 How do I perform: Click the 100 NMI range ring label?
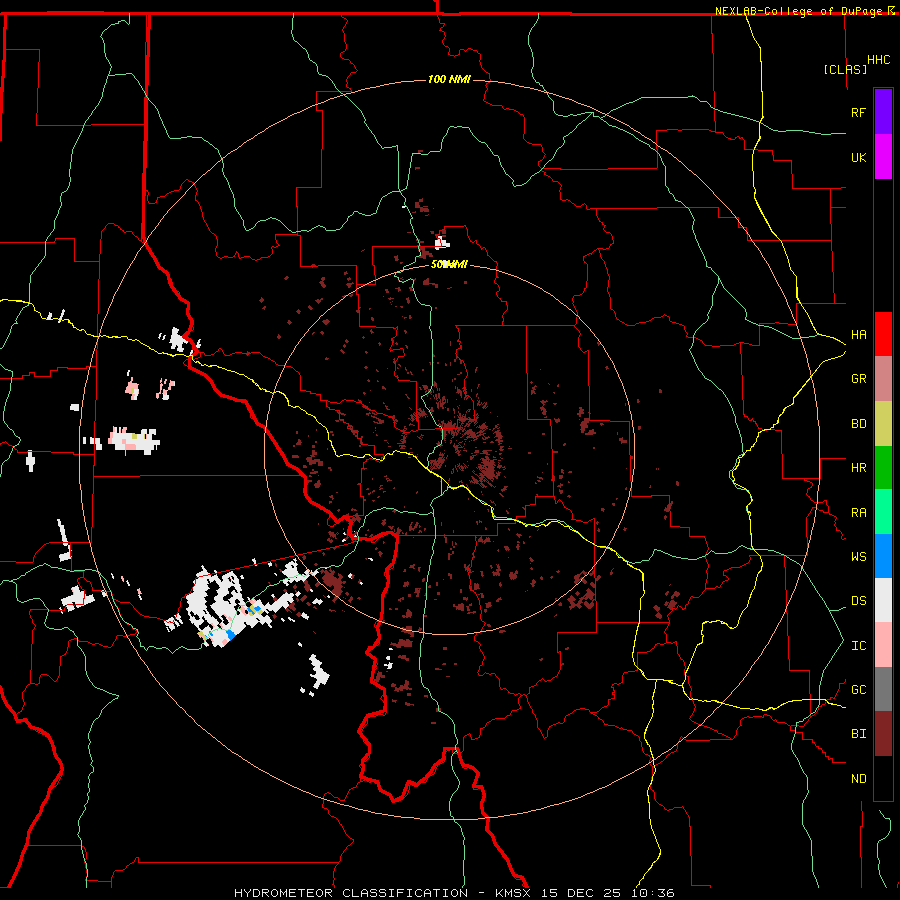point(449,79)
